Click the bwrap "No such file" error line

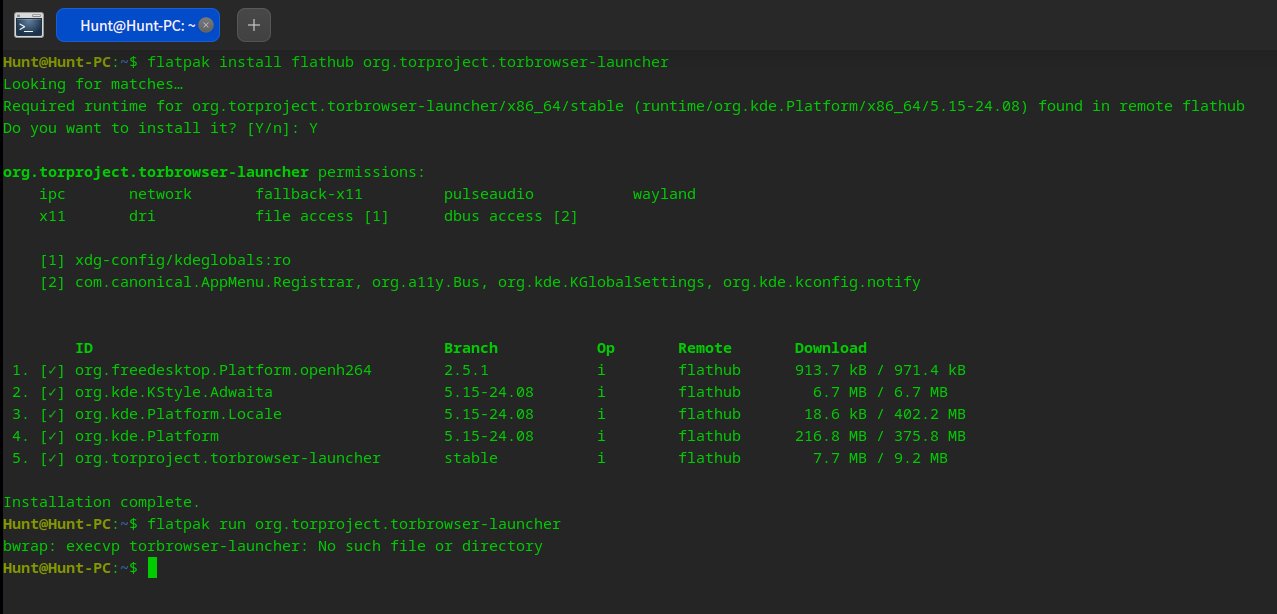pos(273,546)
